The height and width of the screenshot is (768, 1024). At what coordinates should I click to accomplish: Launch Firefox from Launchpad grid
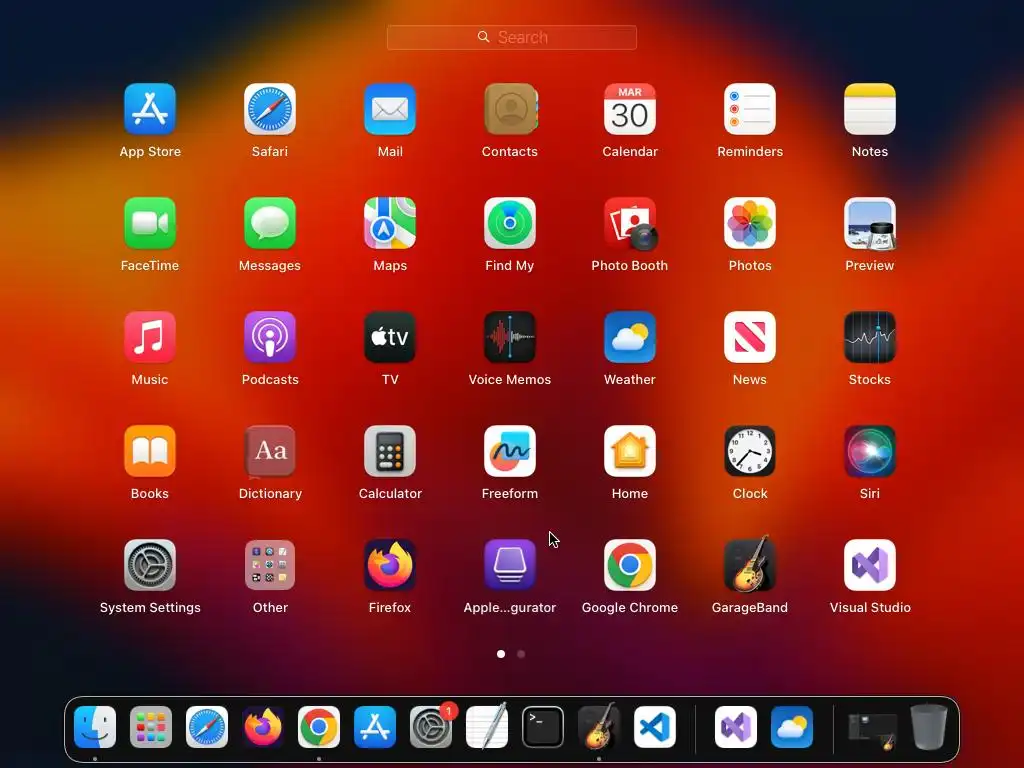[x=390, y=565]
